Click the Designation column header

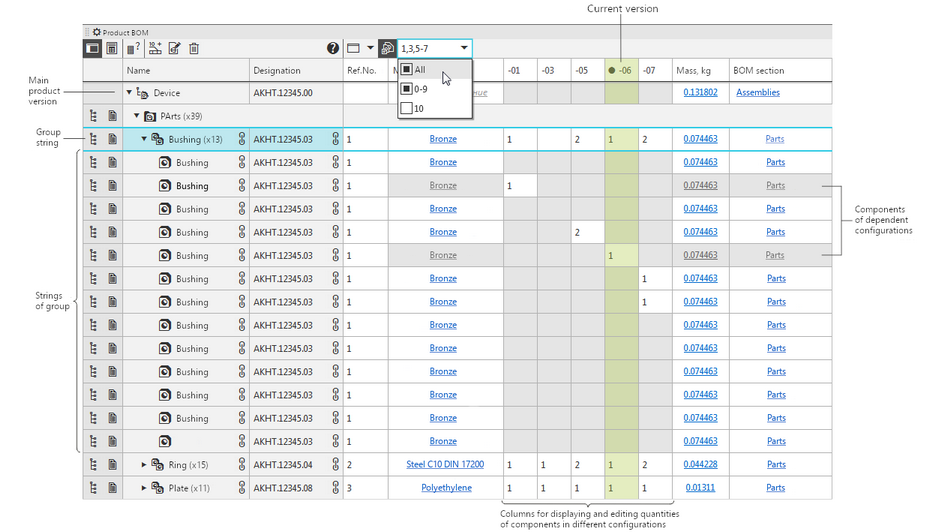tap(296, 70)
